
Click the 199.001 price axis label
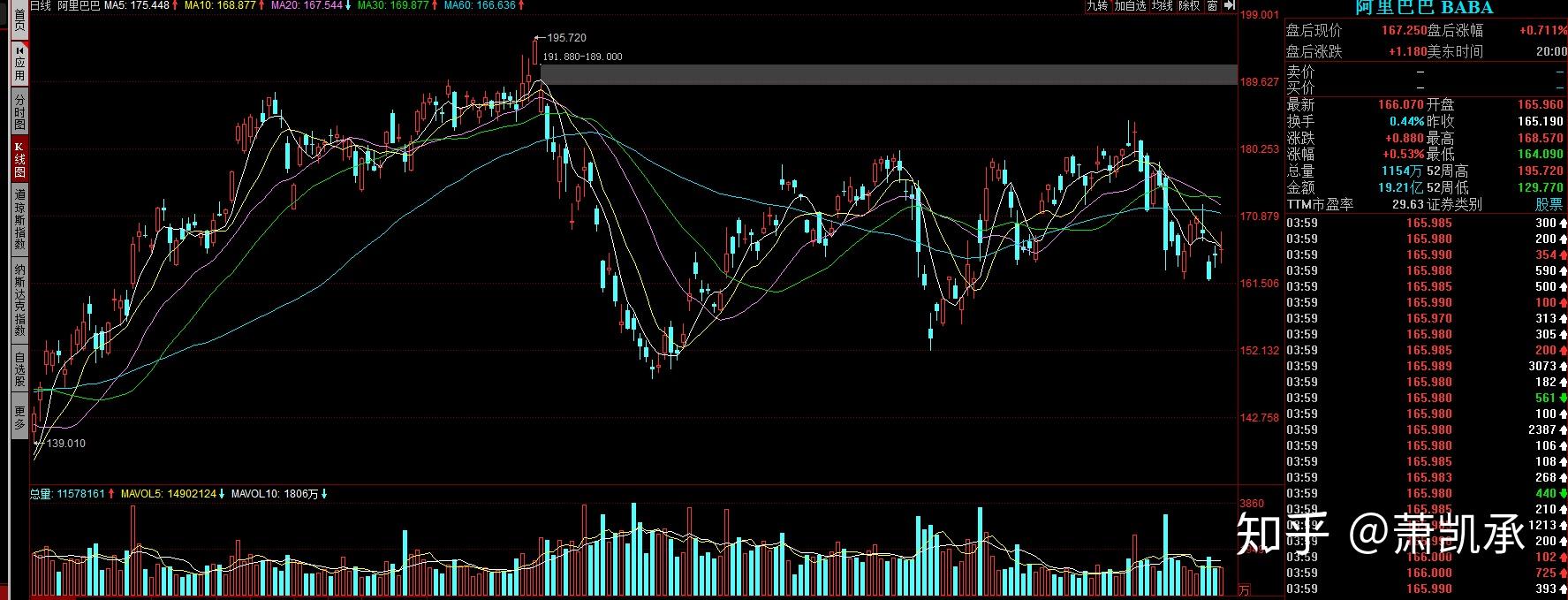point(1260,15)
